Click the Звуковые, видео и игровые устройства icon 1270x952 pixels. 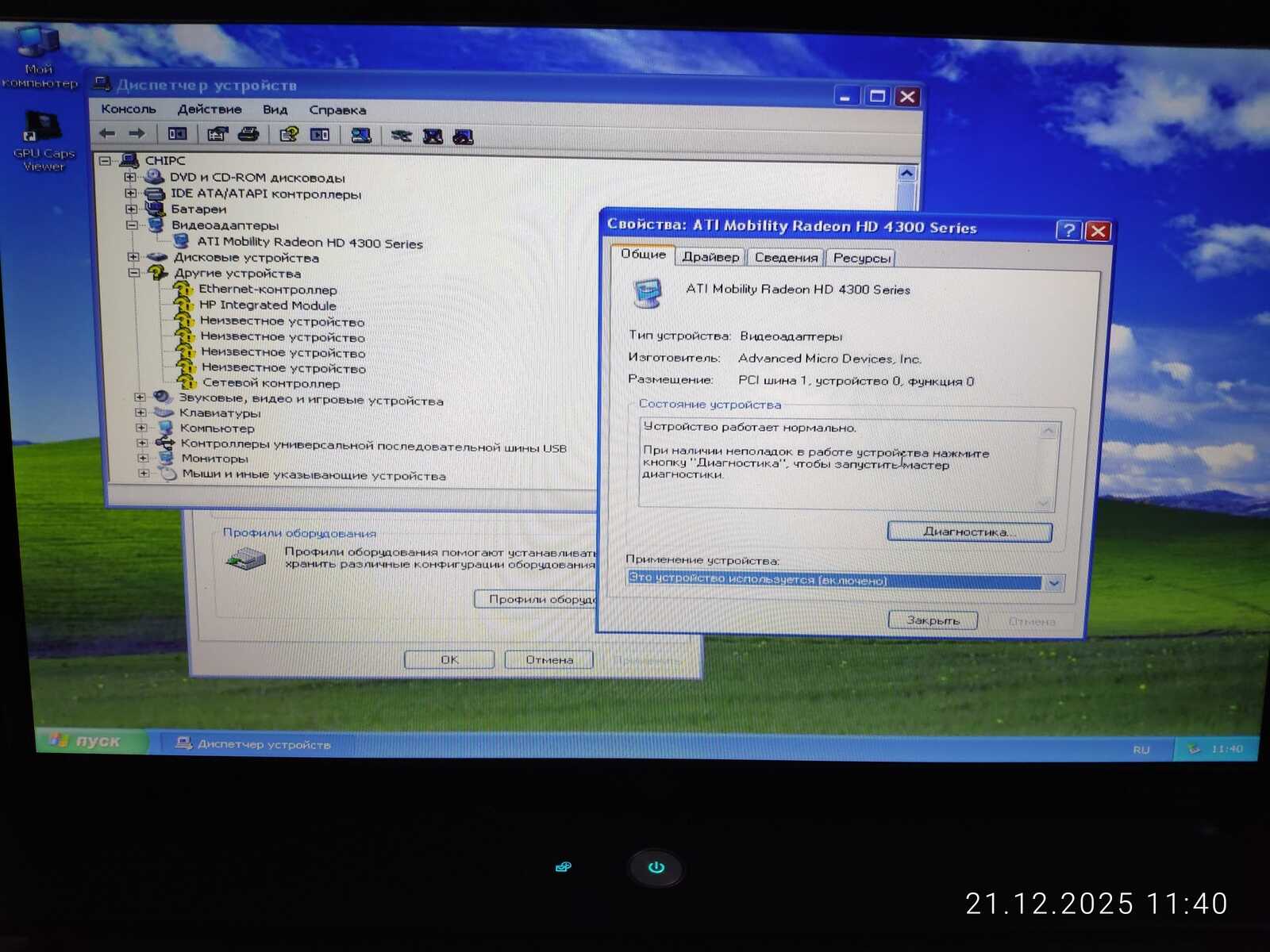(163, 397)
